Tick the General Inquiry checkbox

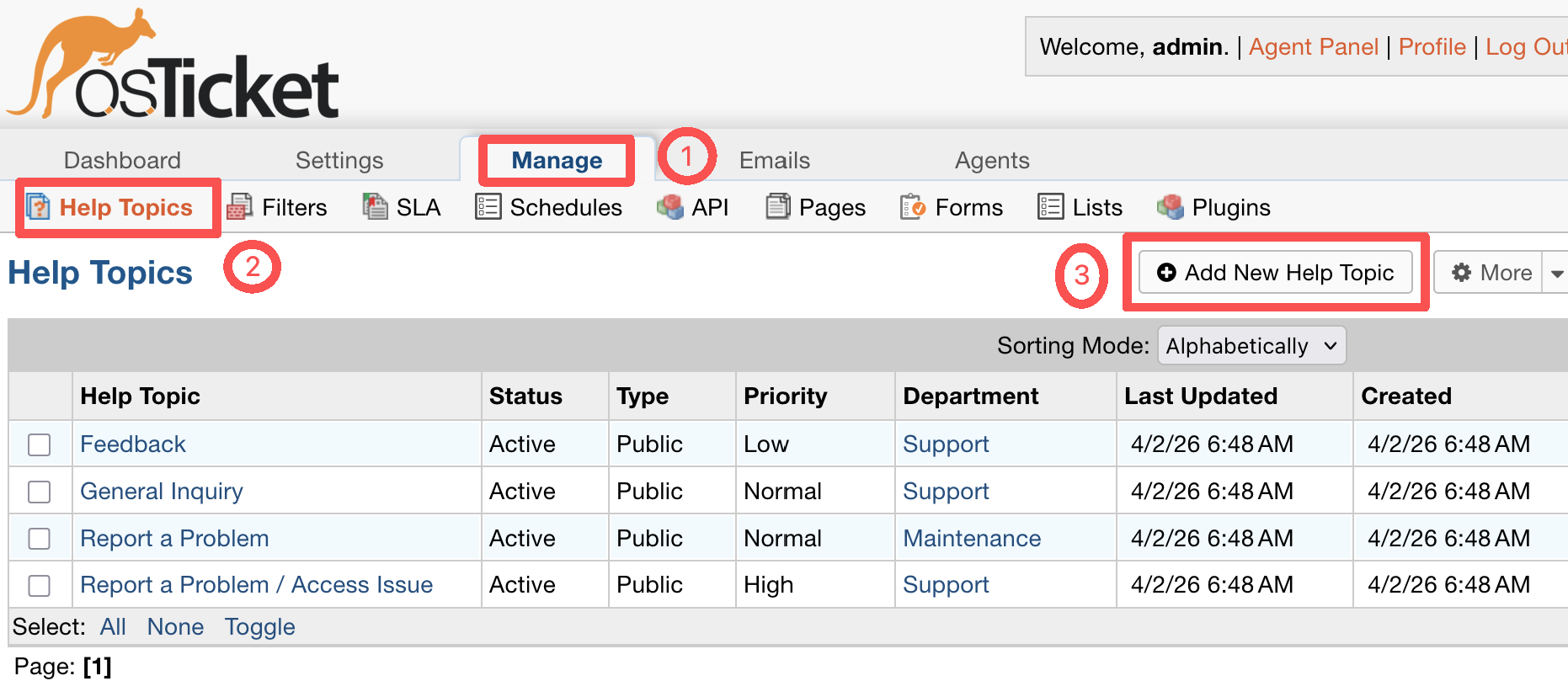coord(40,492)
